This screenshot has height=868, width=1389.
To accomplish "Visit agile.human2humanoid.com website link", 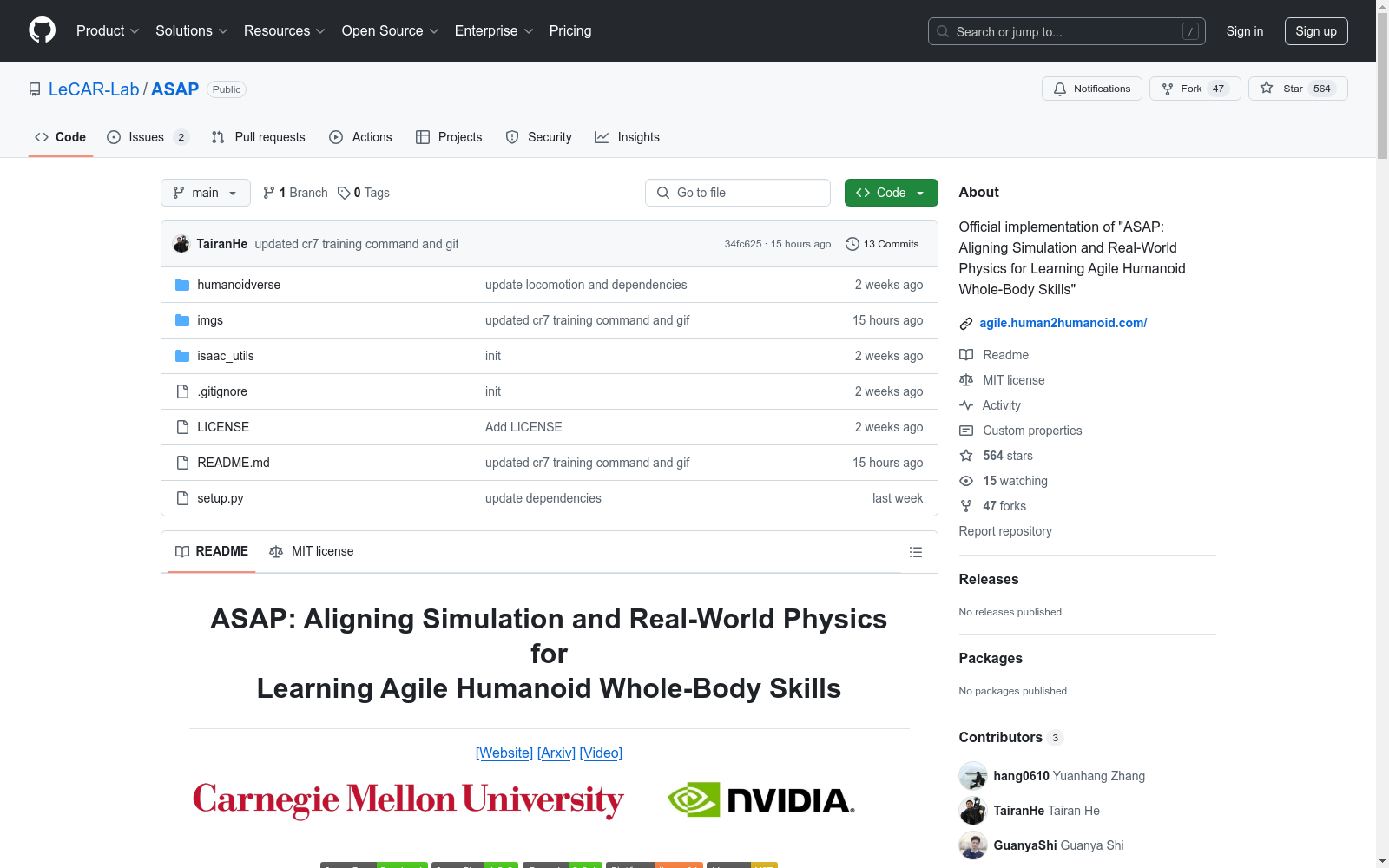I will [x=1063, y=323].
